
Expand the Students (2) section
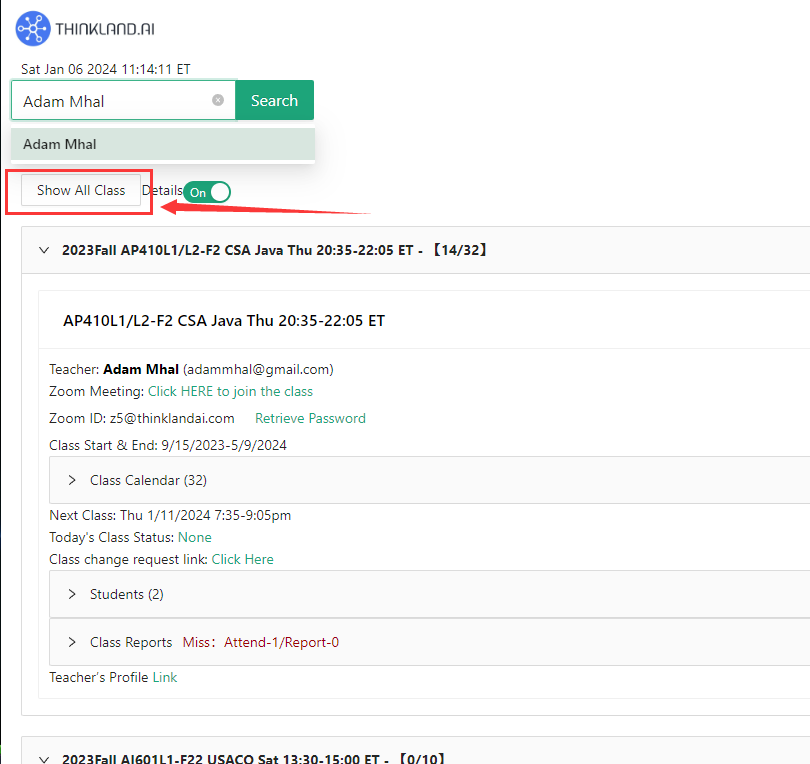click(x=126, y=594)
